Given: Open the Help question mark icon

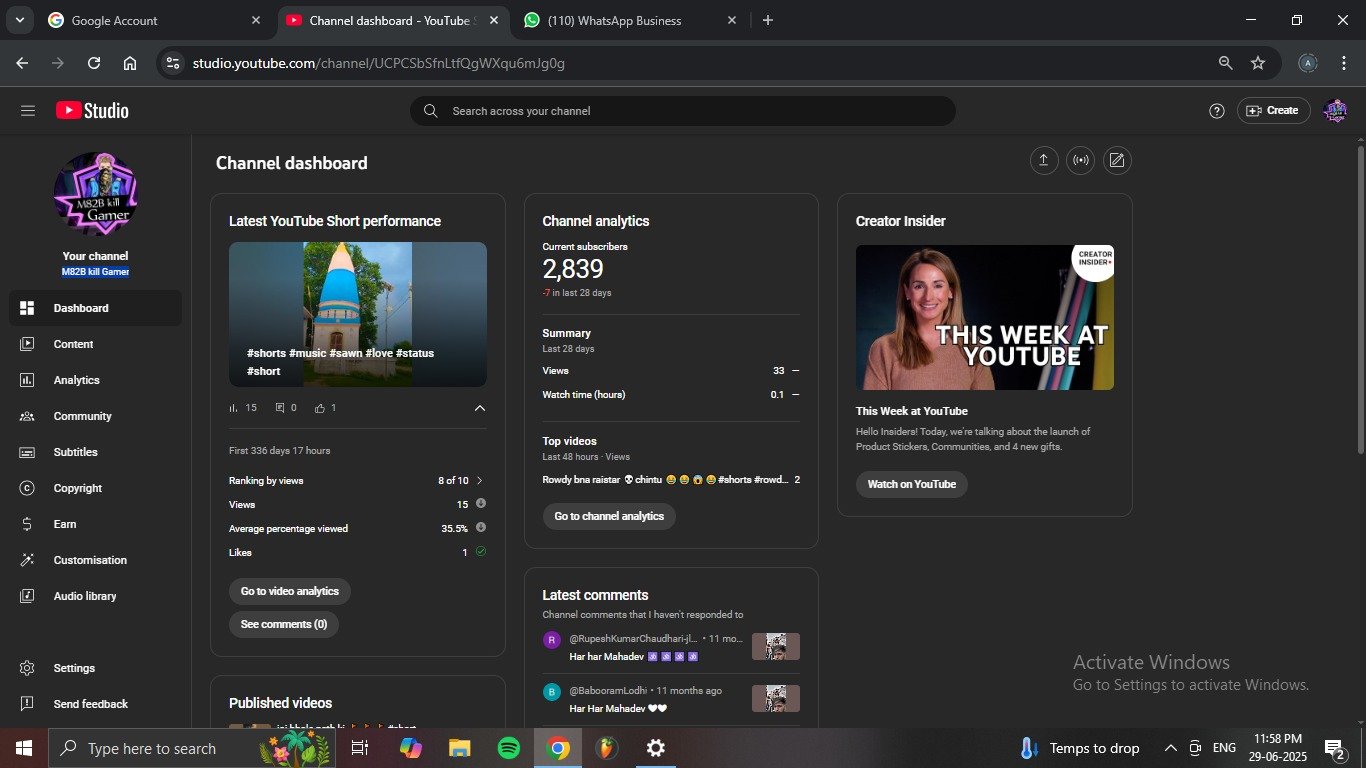Looking at the screenshot, I should (1217, 111).
